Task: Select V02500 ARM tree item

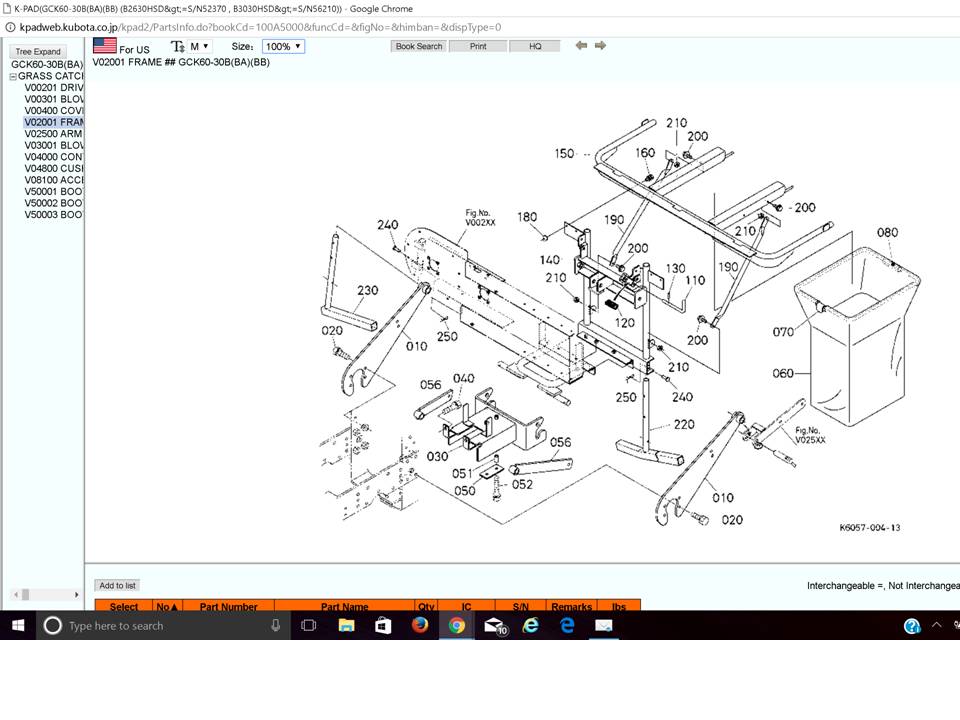Action: (x=53, y=134)
